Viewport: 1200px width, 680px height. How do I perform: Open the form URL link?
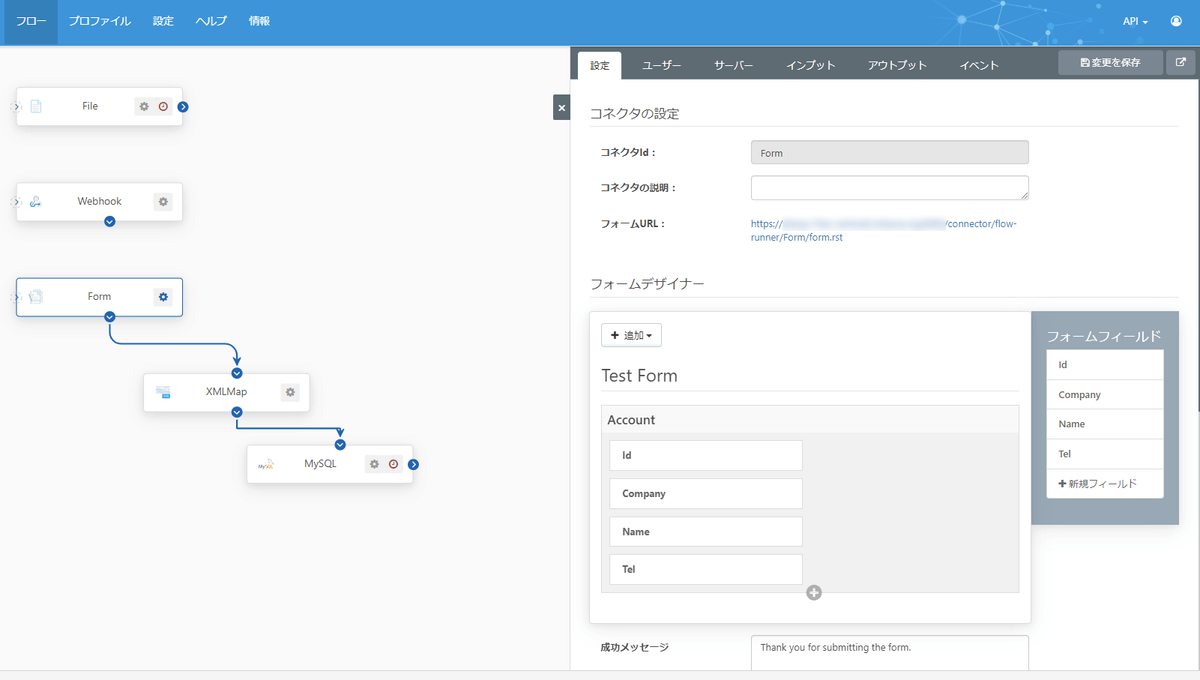coord(883,230)
